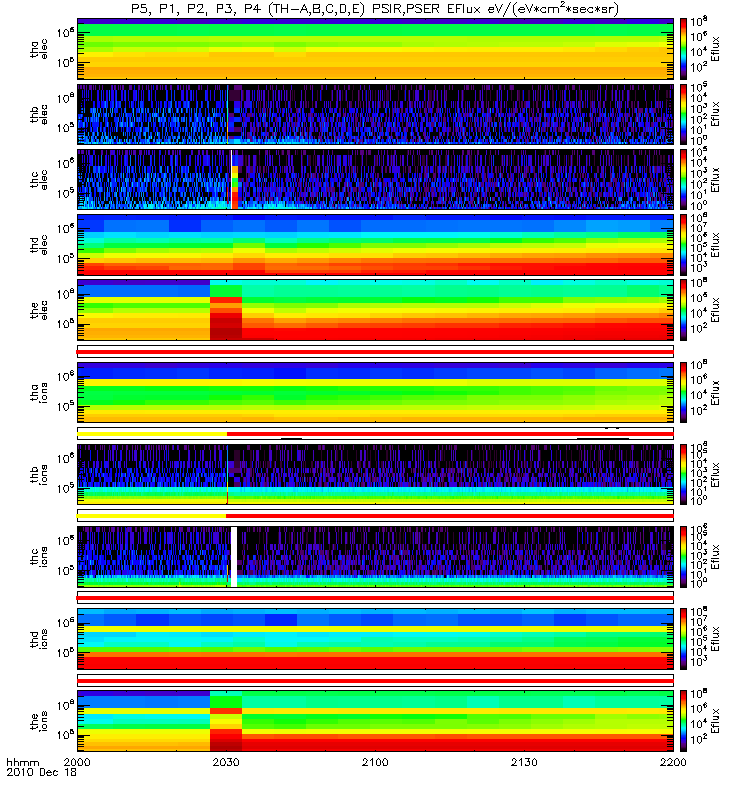
Task: Click the red status bar above thd ions panel
Action: 376,598
